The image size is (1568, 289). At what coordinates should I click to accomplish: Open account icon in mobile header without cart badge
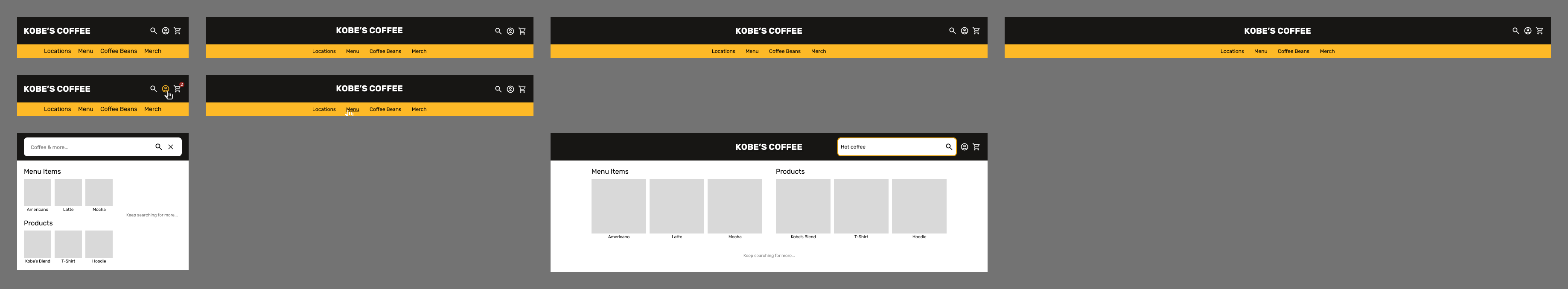click(x=166, y=30)
